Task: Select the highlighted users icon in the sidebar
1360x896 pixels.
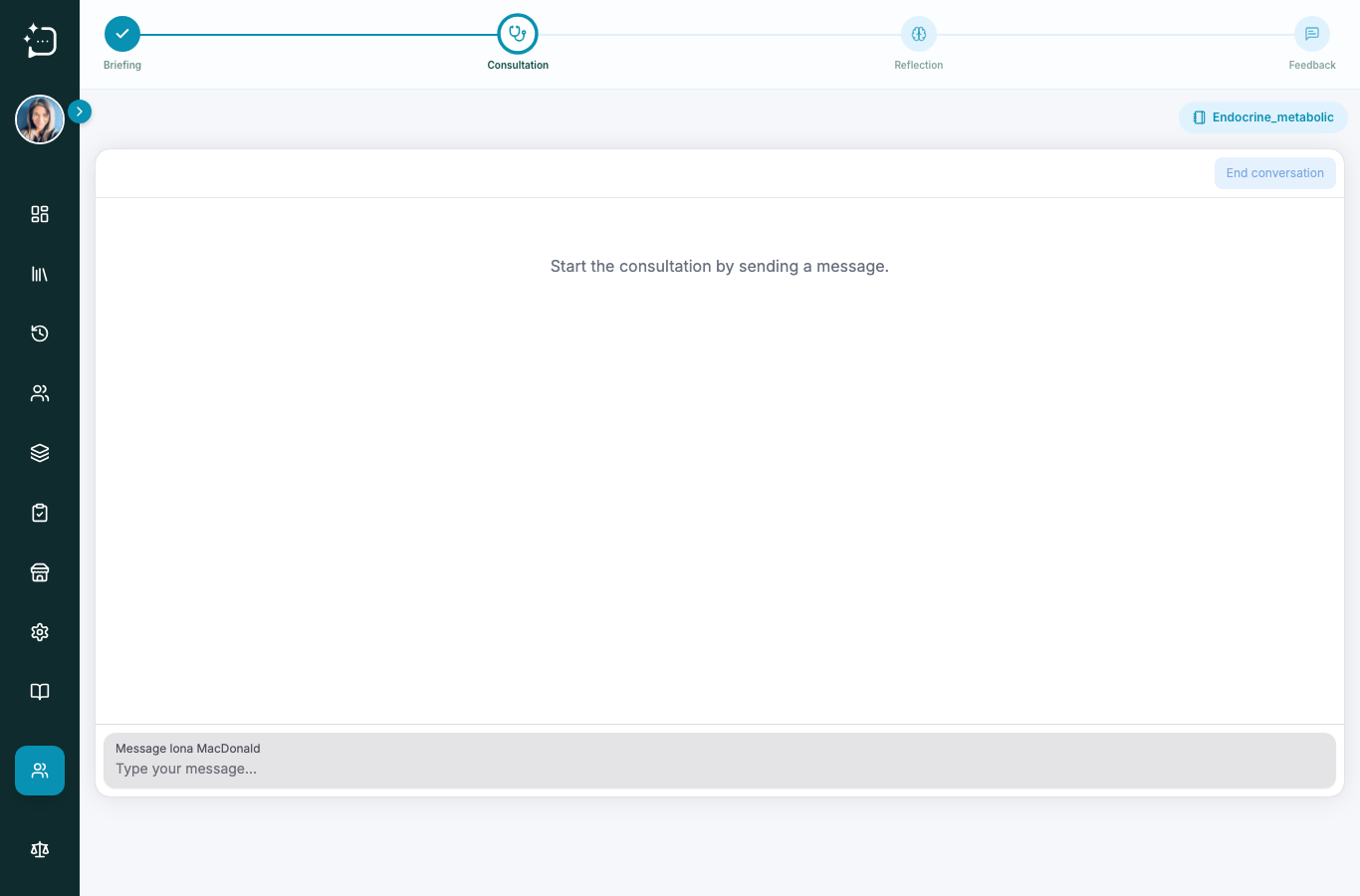Action: (40, 771)
